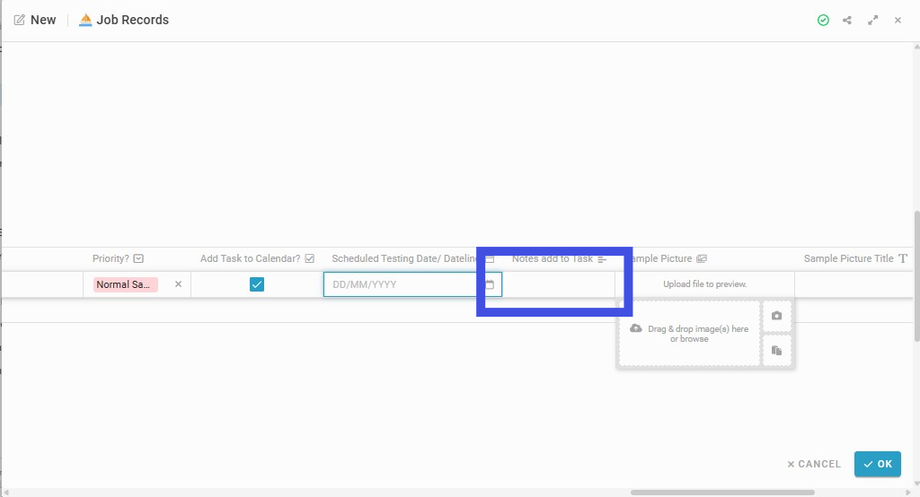Paste image using the clipboard icon

(776, 350)
